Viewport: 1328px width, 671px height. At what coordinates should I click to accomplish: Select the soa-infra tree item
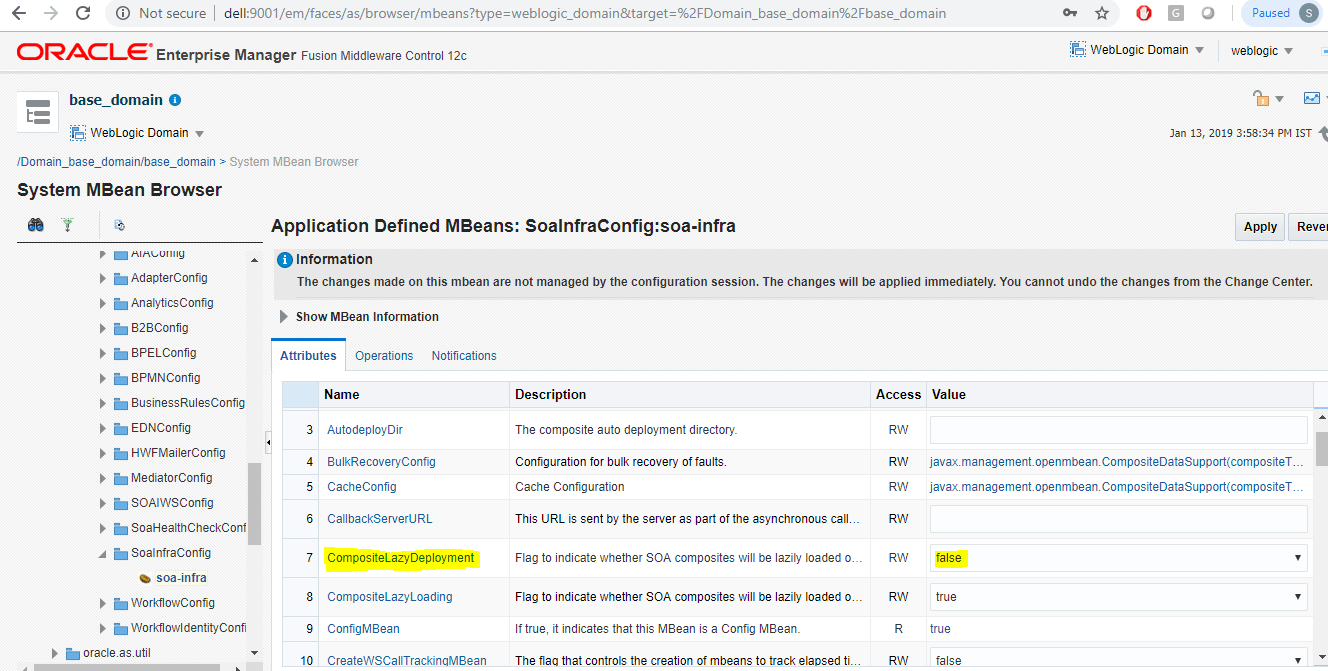(181, 578)
